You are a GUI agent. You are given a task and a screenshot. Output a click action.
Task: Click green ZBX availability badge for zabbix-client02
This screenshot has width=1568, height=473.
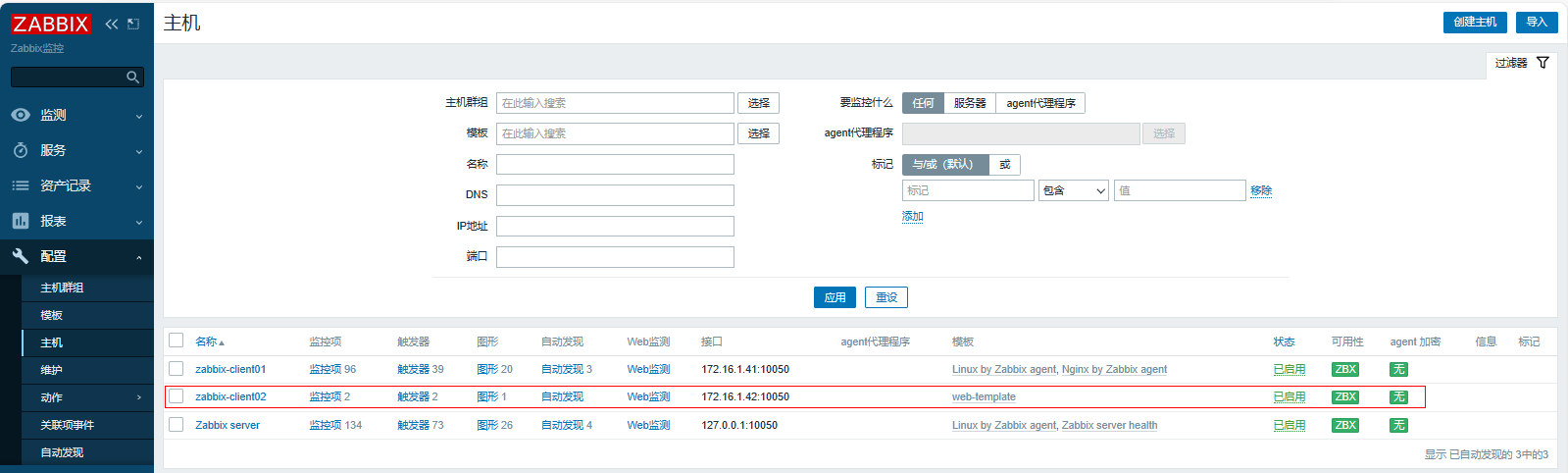tap(1345, 397)
